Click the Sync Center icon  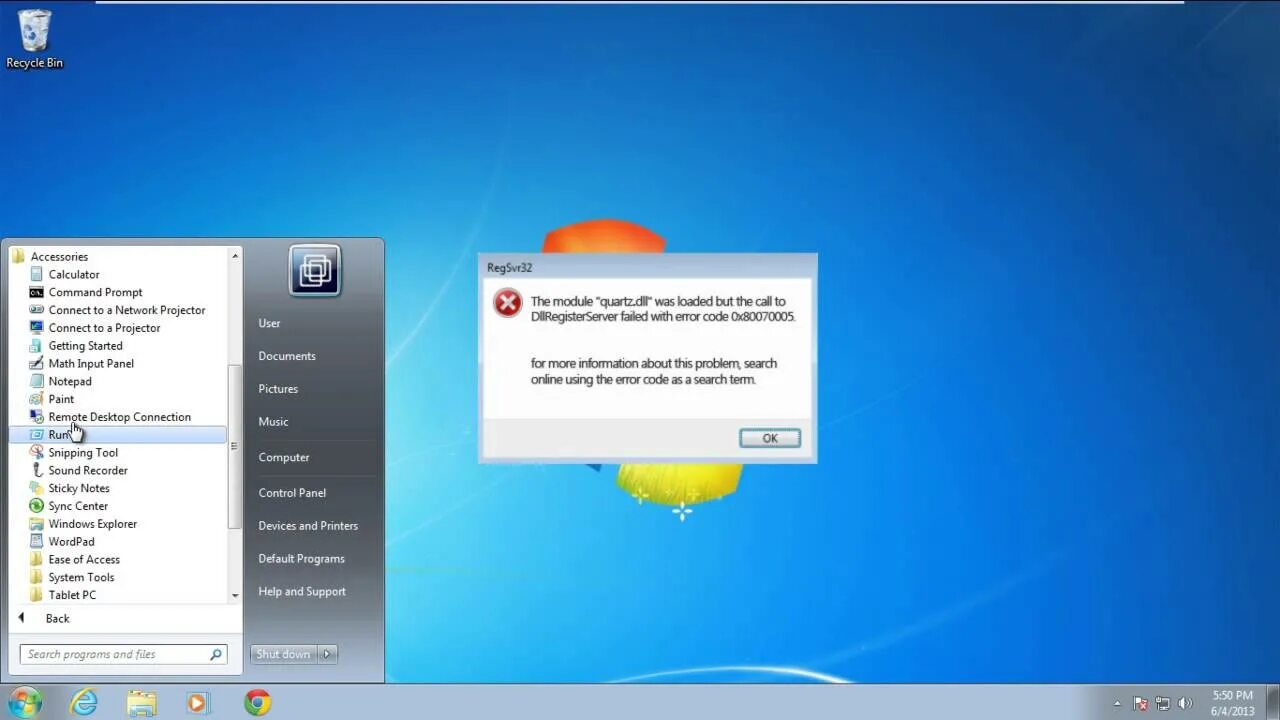pos(37,506)
